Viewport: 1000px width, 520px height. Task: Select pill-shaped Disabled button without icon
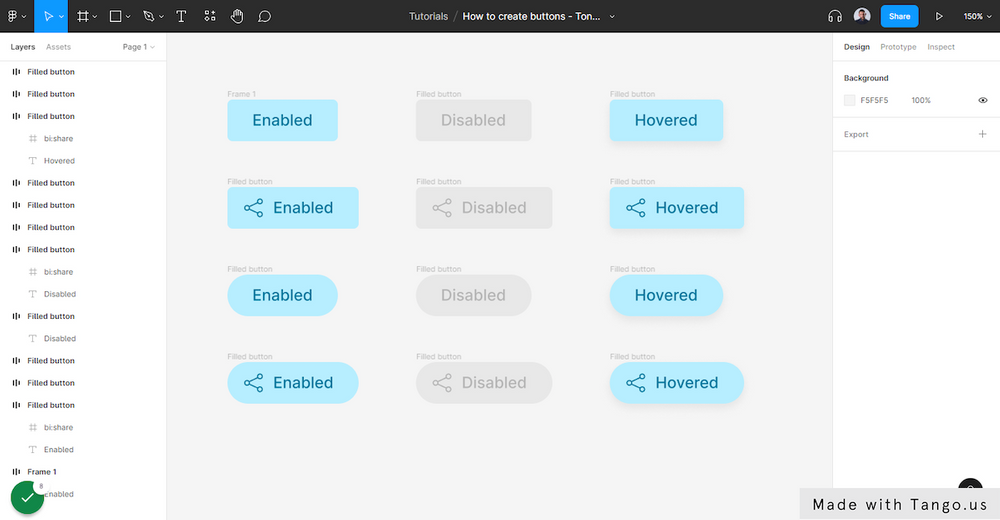pyautogui.click(x=473, y=295)
